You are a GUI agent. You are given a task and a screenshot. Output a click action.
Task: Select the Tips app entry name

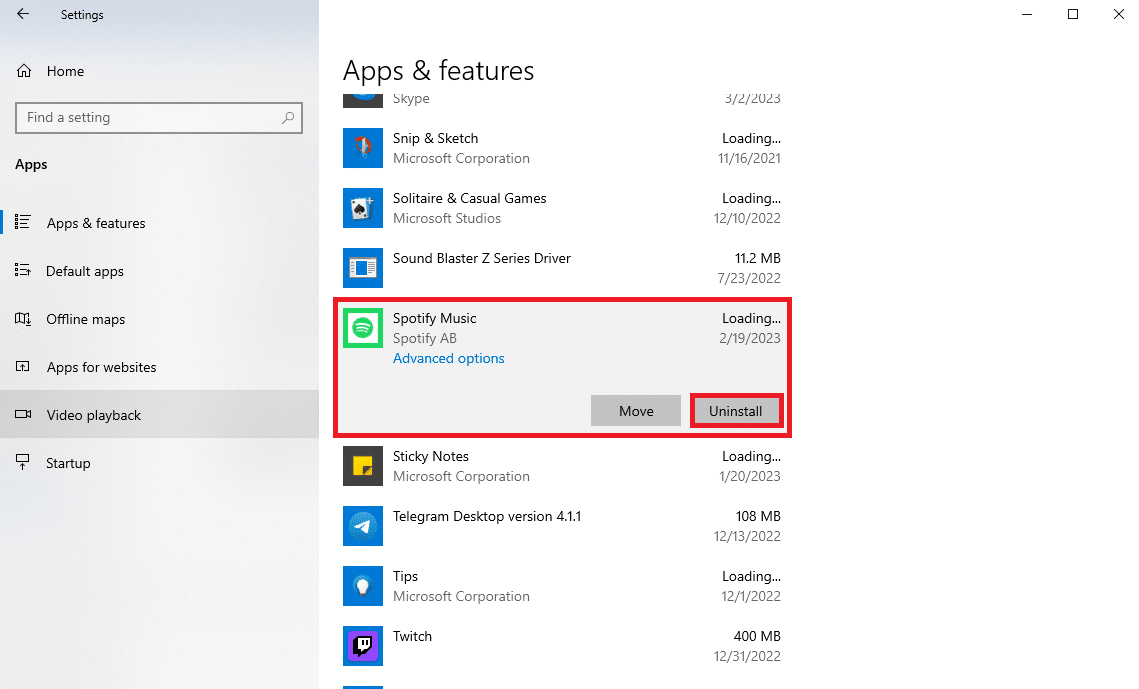pyautogui.click(x=405, y=576)
